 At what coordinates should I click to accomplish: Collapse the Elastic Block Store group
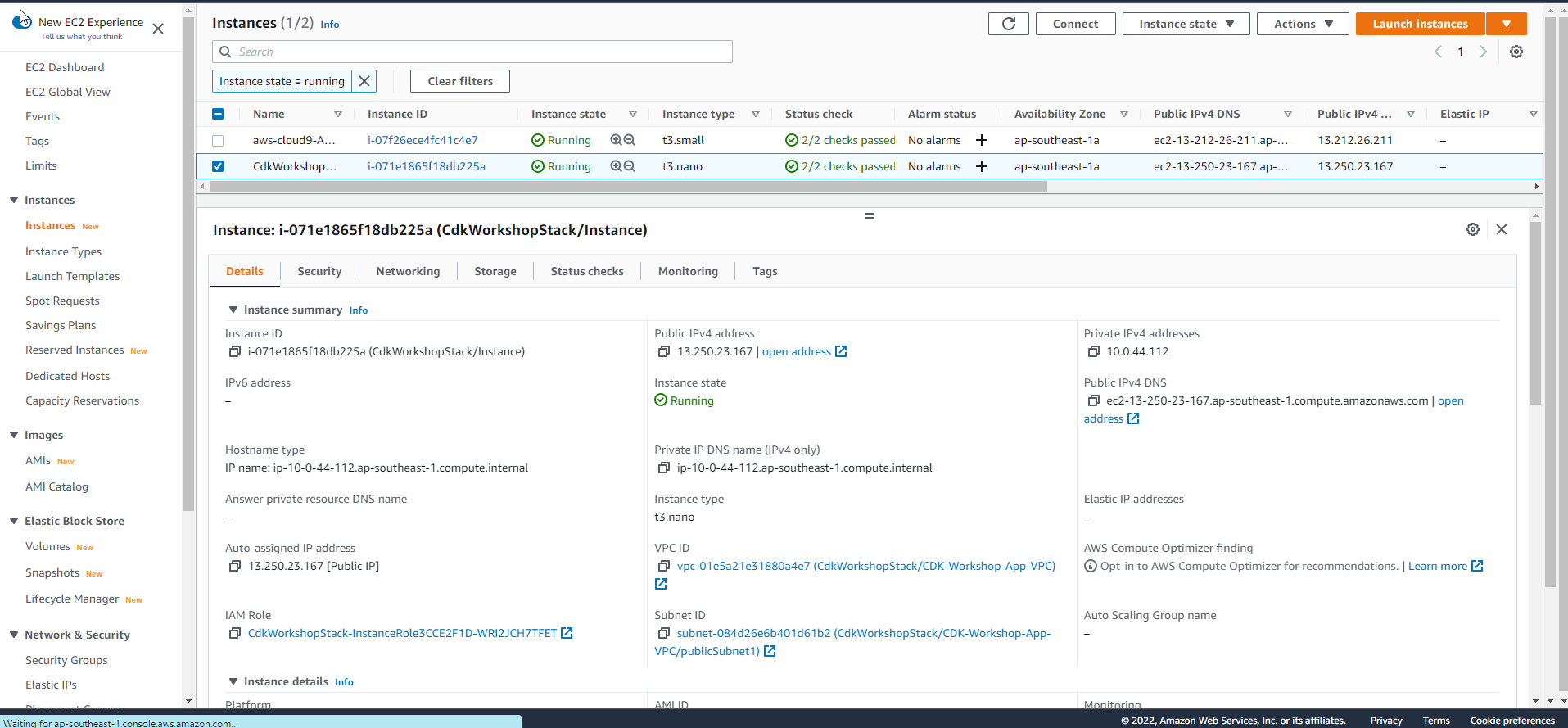tap(14, 521)
